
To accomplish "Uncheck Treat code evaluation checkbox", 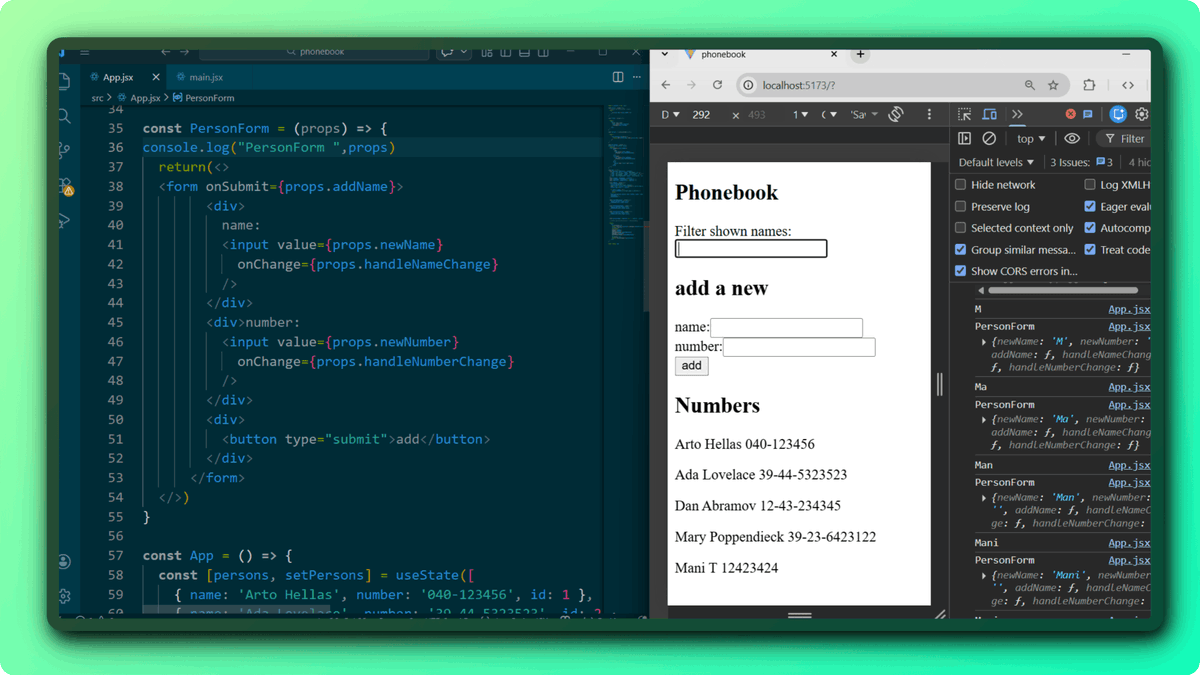I will [x=1090, y=250].
